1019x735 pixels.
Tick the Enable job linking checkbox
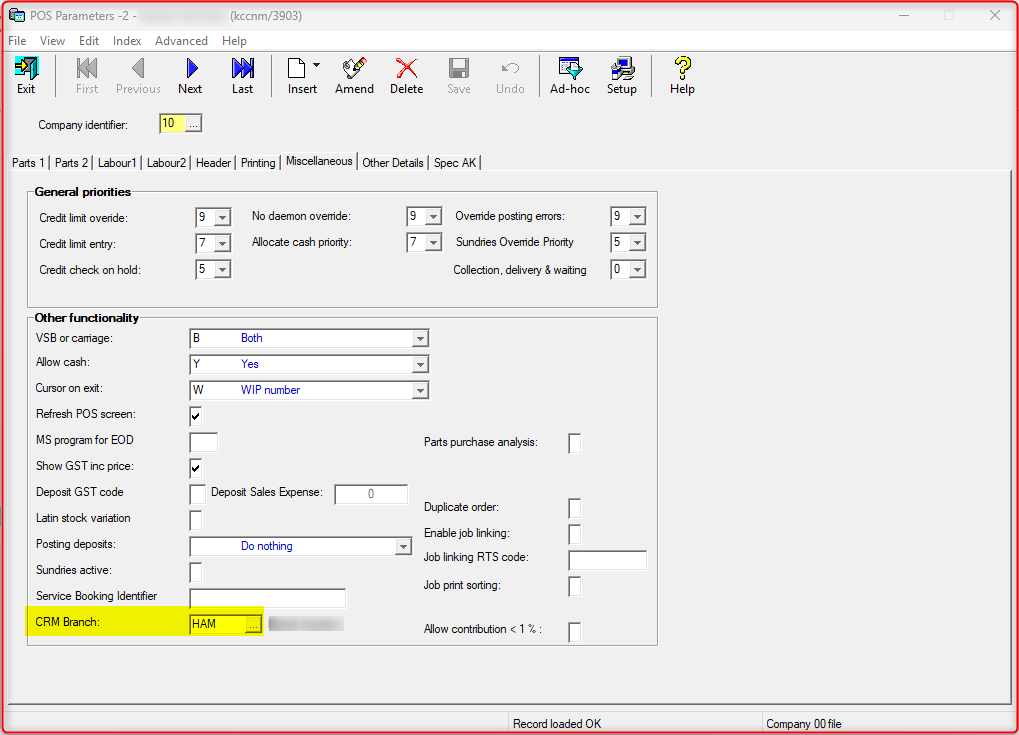[575, 534]
